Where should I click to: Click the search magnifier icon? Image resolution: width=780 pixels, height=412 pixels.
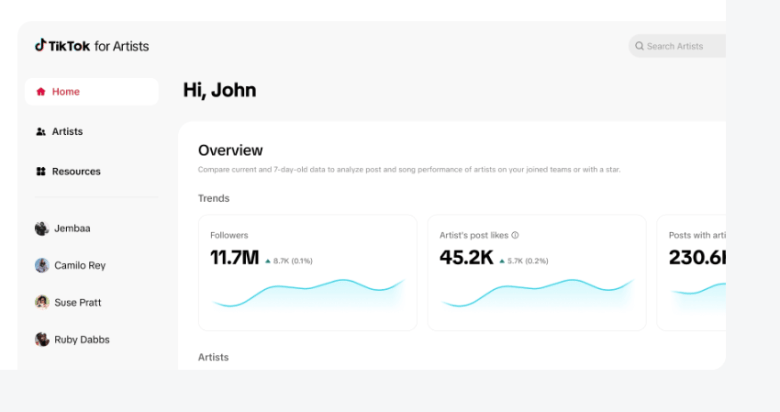pyautogui.click(x=639, y=46)
